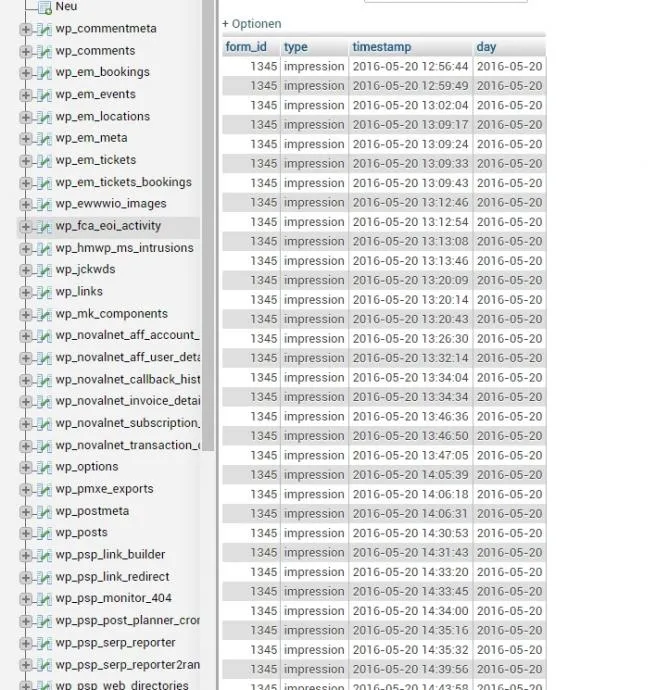Sort by the form_id column header
Image resolution: width=656 pixels, height=690 pixels.
[246, 47]
